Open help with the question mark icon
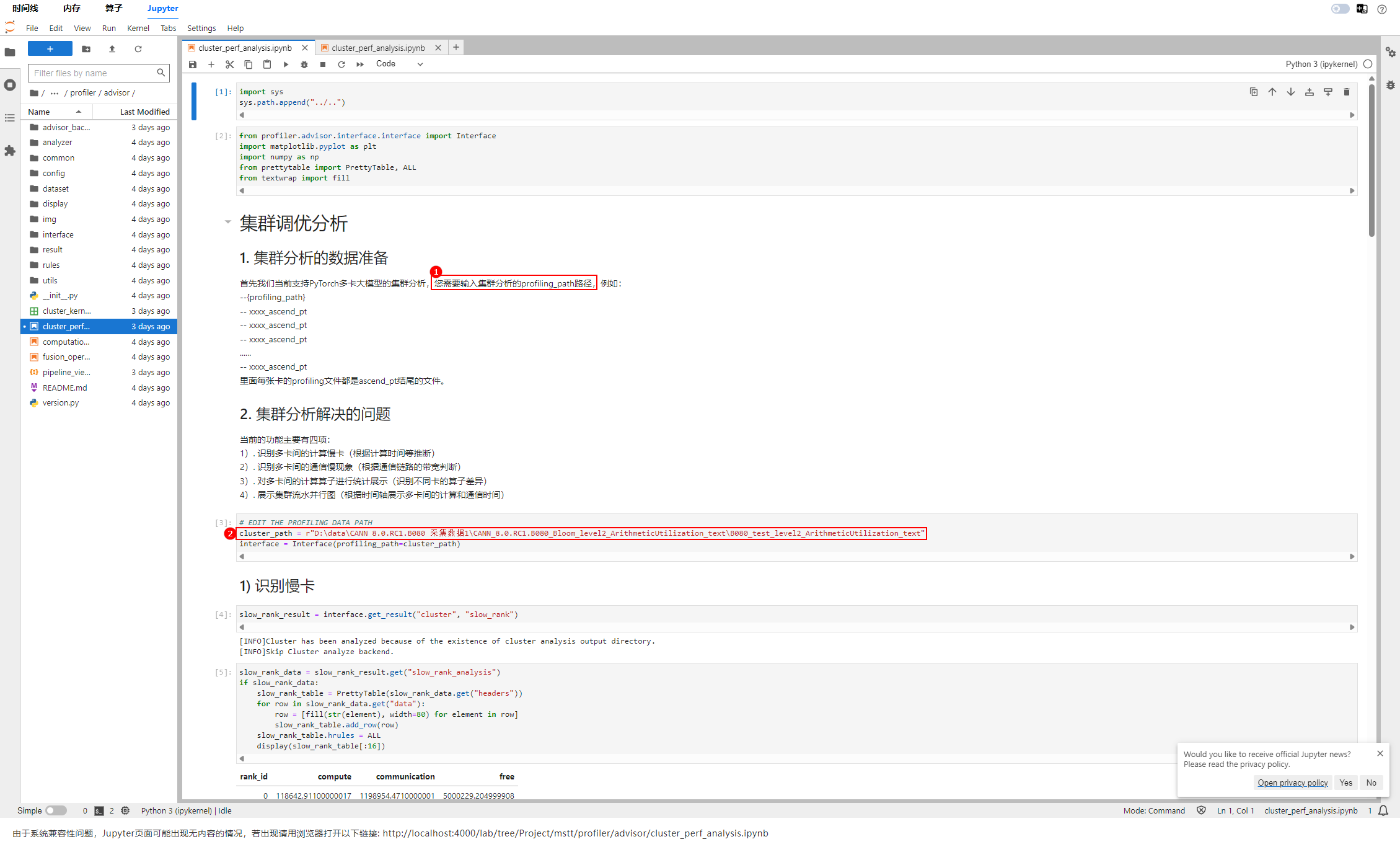This screenshot has height=847, width=1400. (x=1382, y=9)
